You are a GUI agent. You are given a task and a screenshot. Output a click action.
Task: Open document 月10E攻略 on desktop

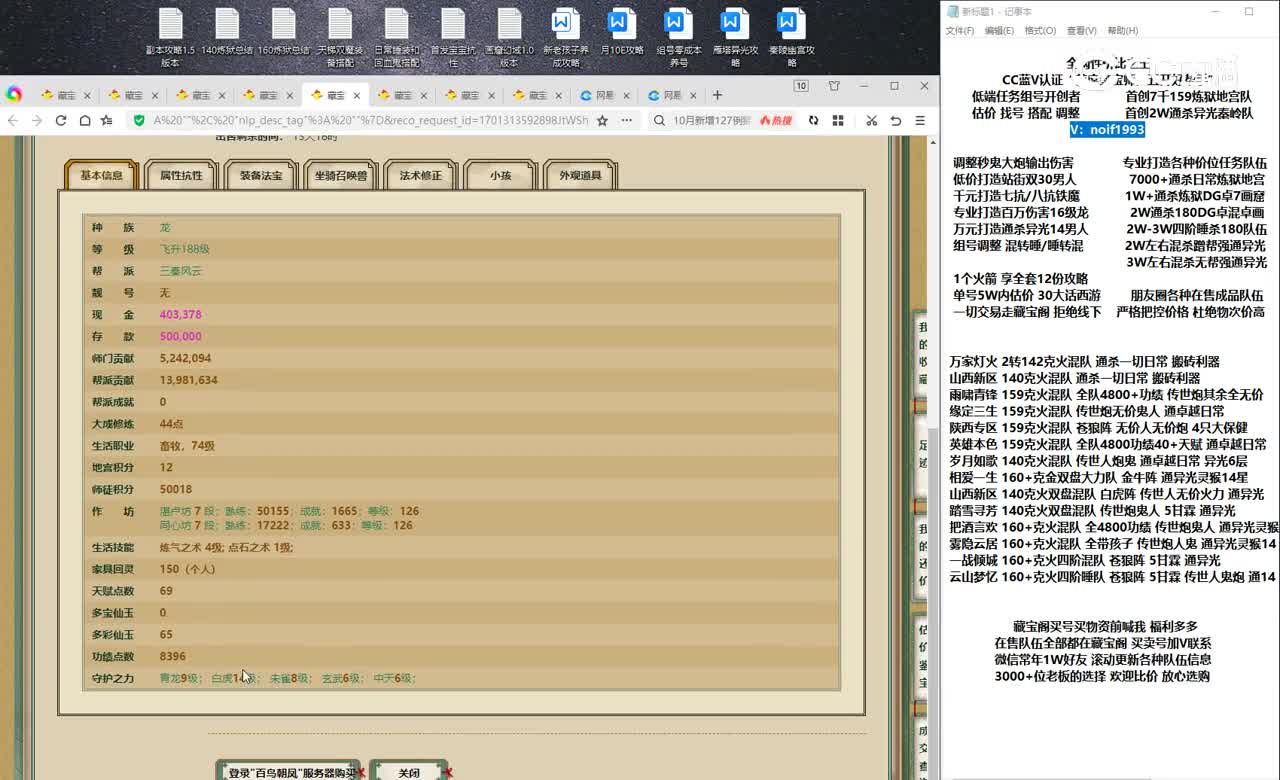pyautogui.click(x=622, y=32)
